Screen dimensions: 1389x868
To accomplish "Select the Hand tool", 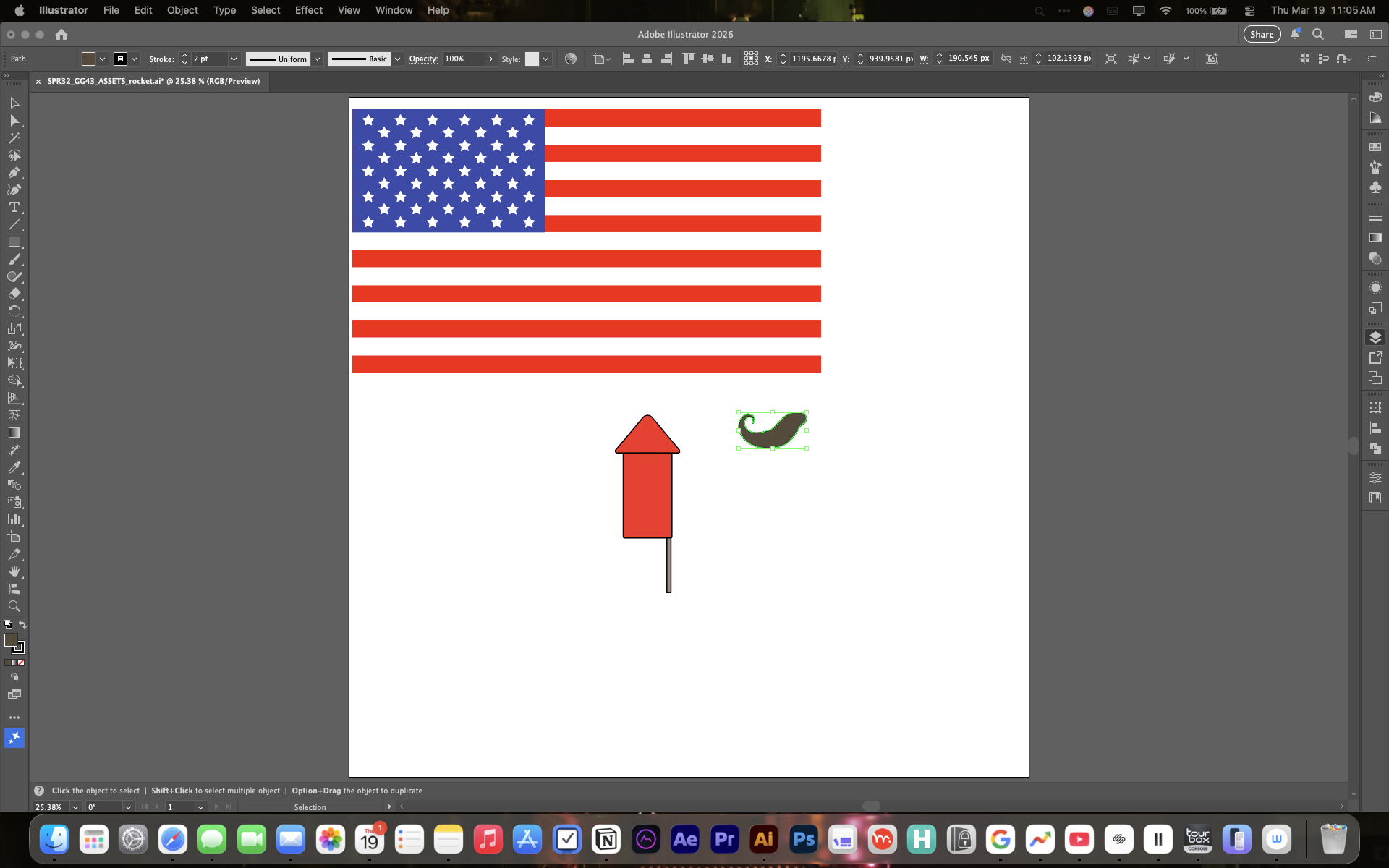I will (x=14, y=571).
